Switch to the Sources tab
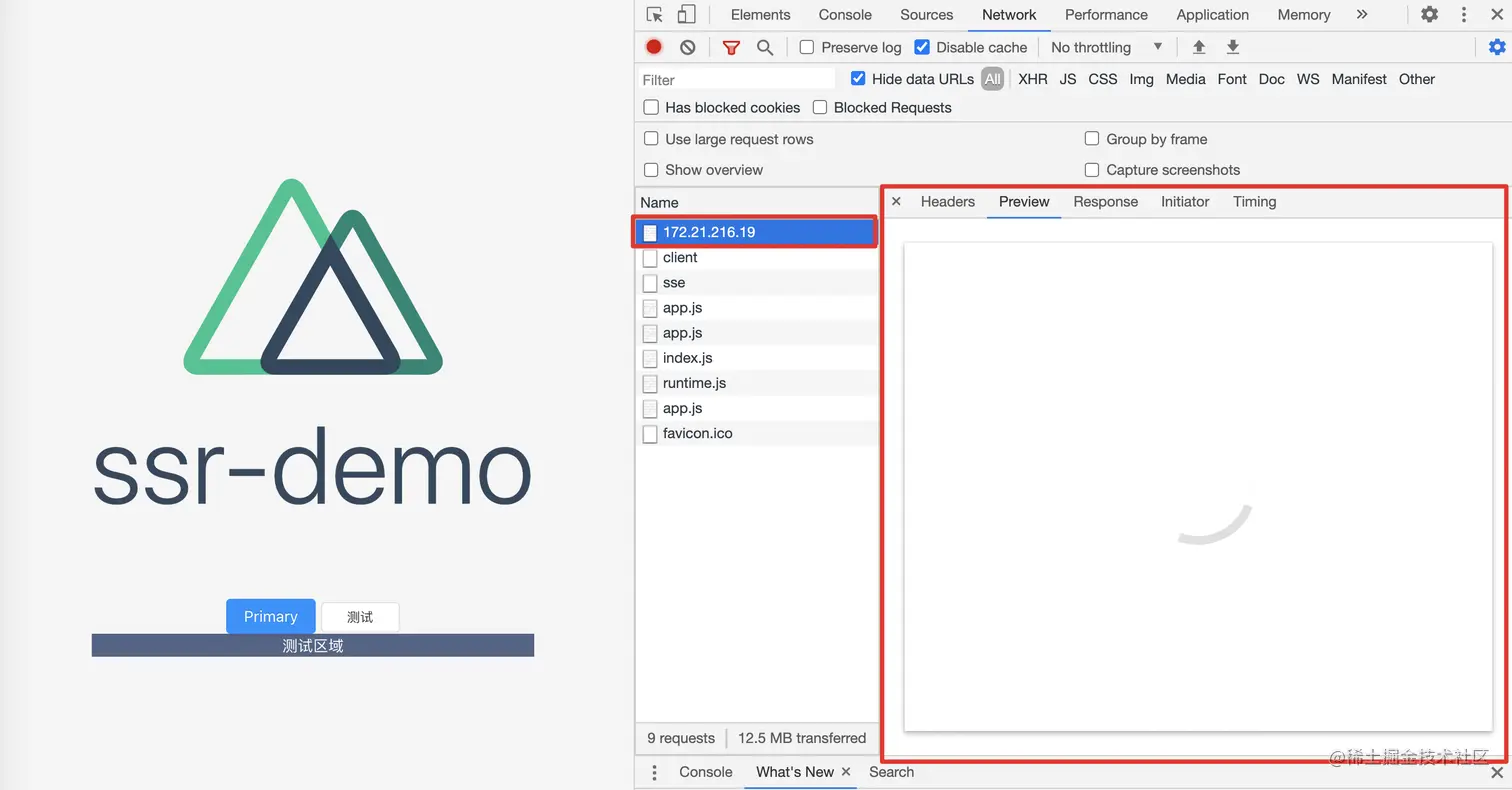Screen dimensions: 1512x790 pyautogui.click(x=927, y=15)
